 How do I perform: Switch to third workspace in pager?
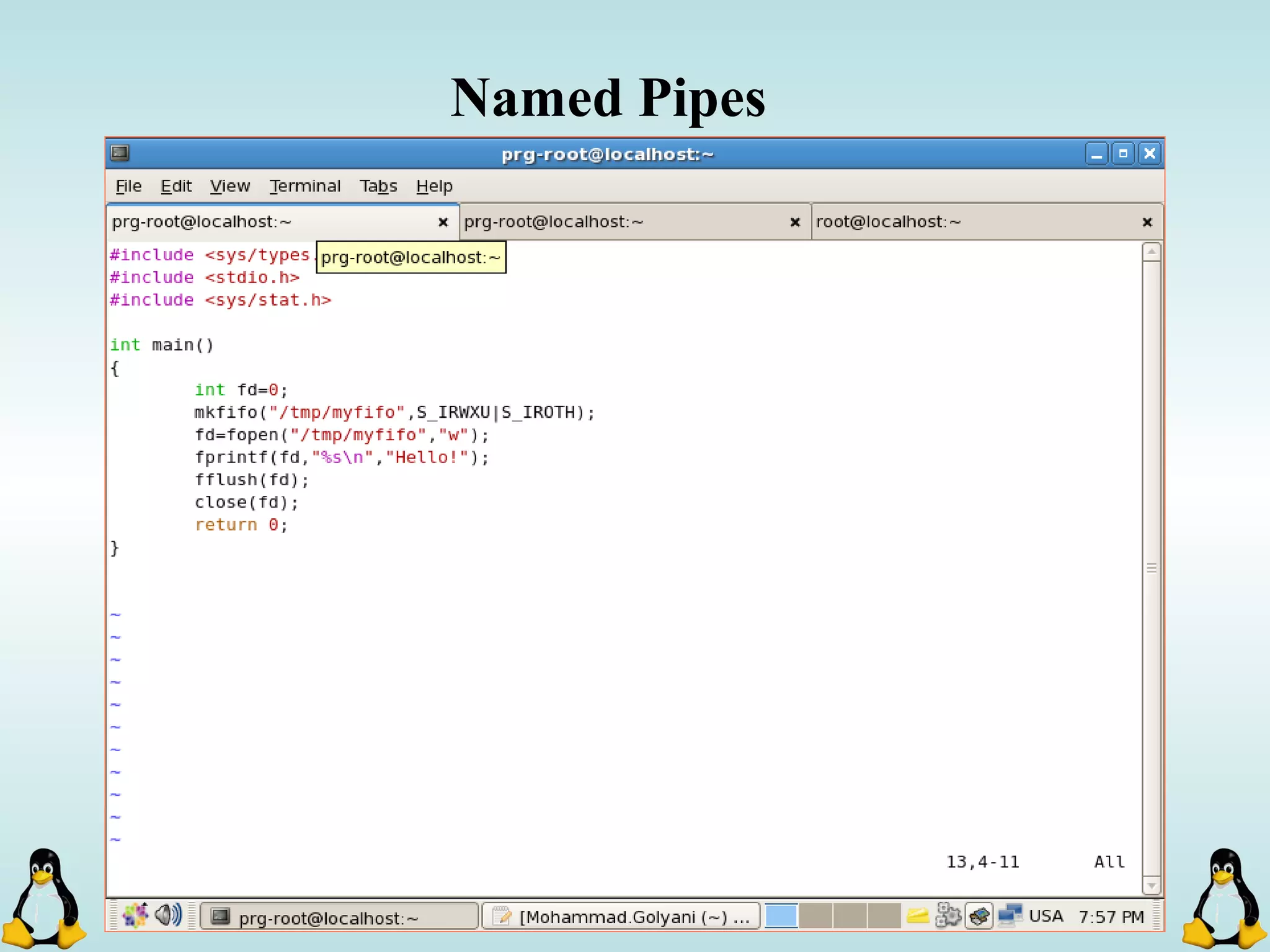click(850, 916)
